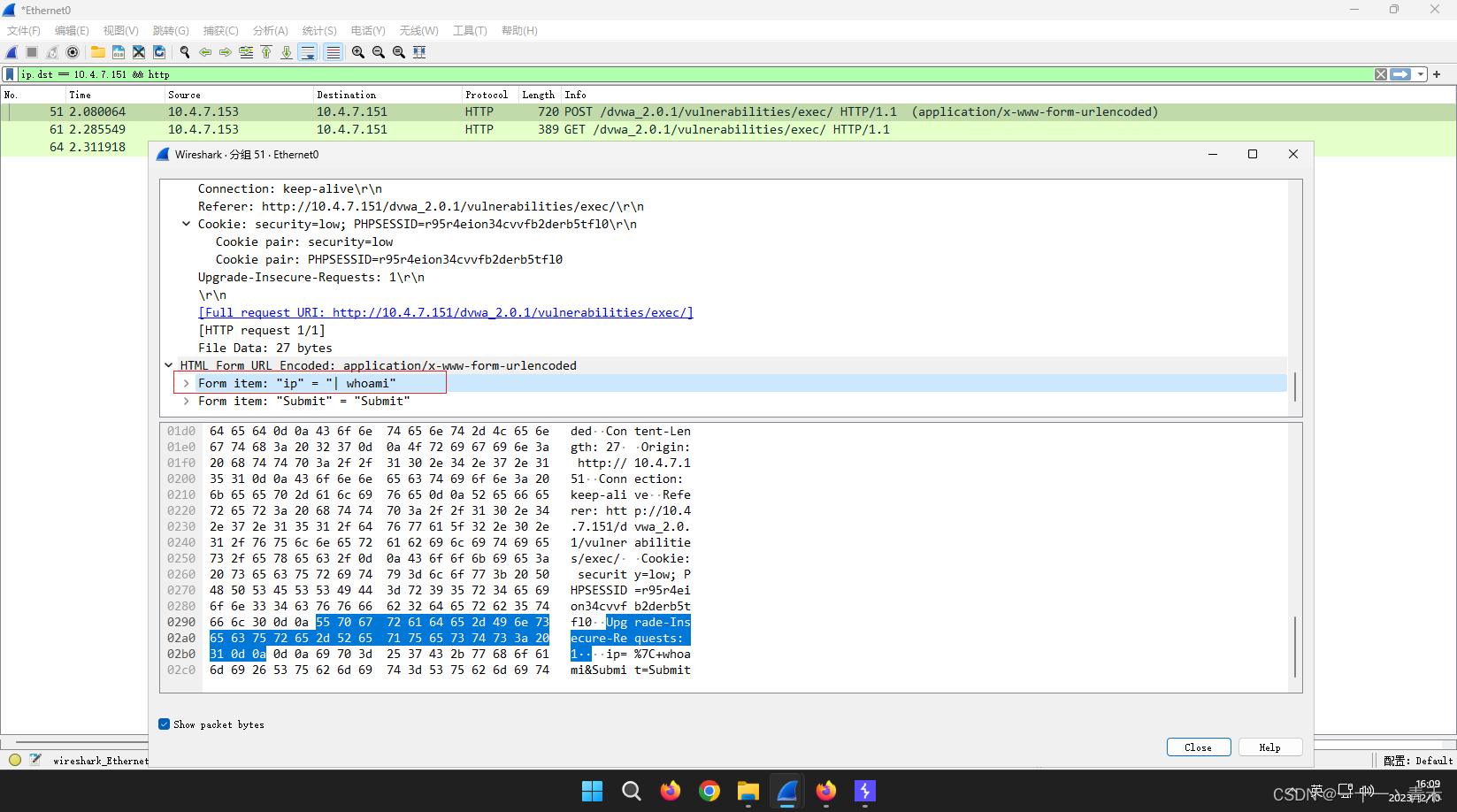Open the 捕获(C) menu

[220, 30]
